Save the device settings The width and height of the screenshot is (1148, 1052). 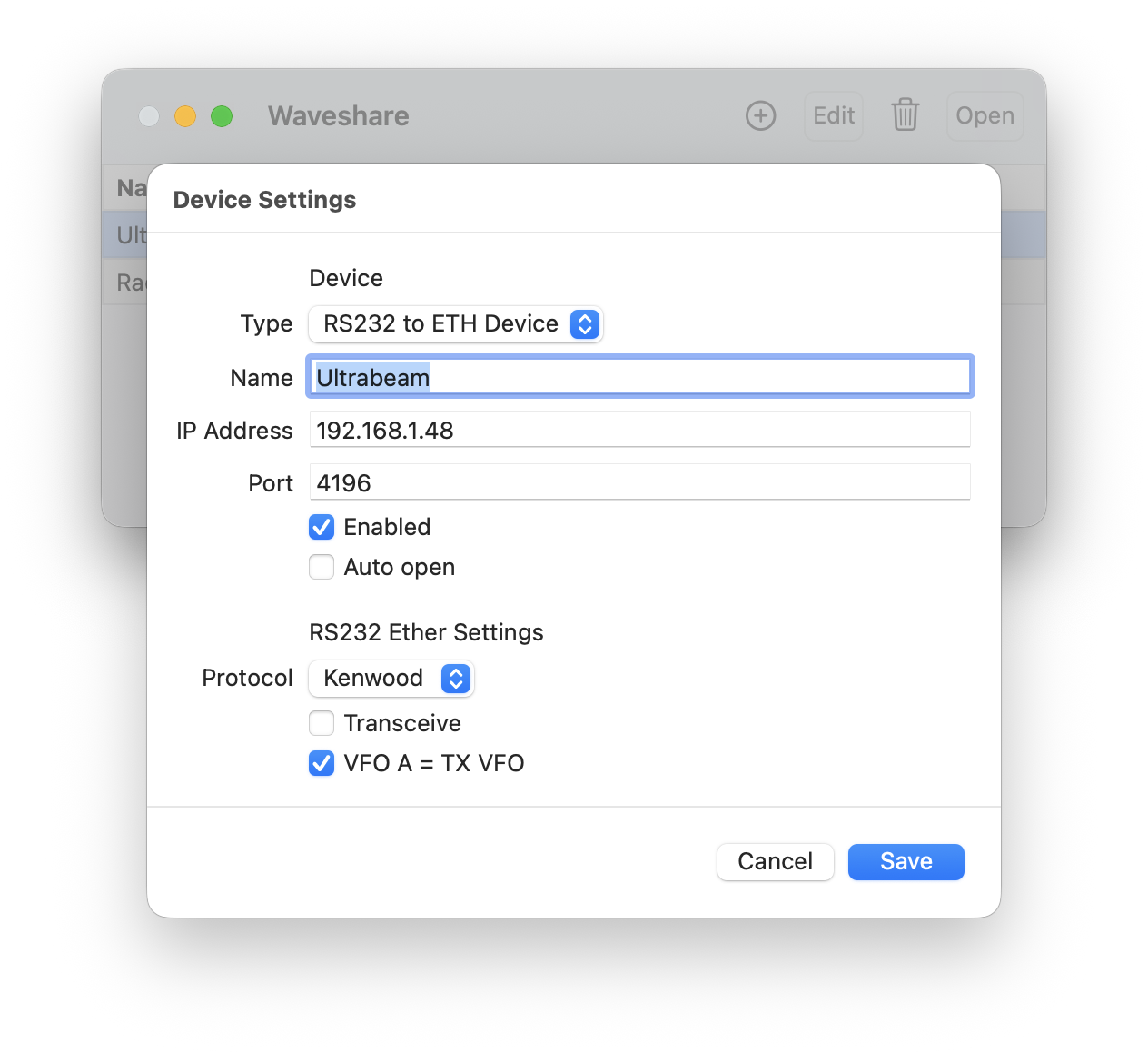(906, 861)
